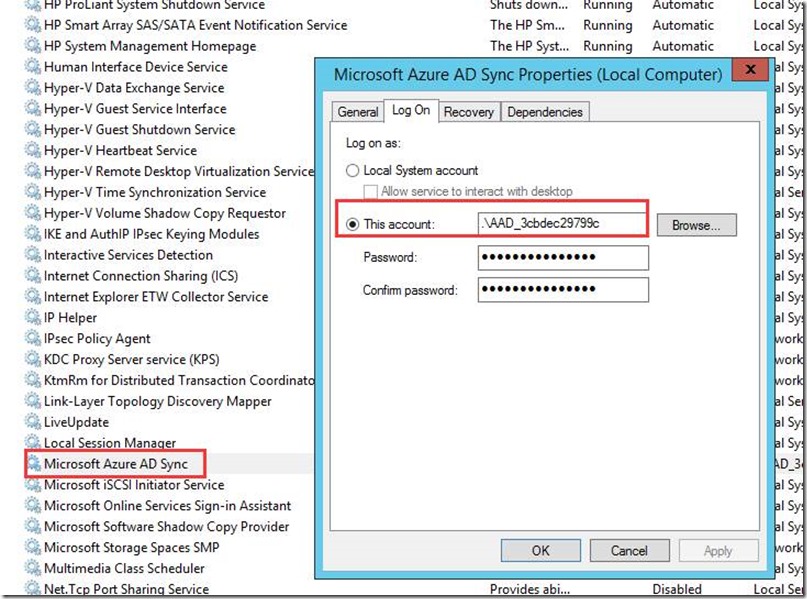Click Cancel in the properties dialog
The width and height of the screenshot is (807, 599).
pos(629,551)
